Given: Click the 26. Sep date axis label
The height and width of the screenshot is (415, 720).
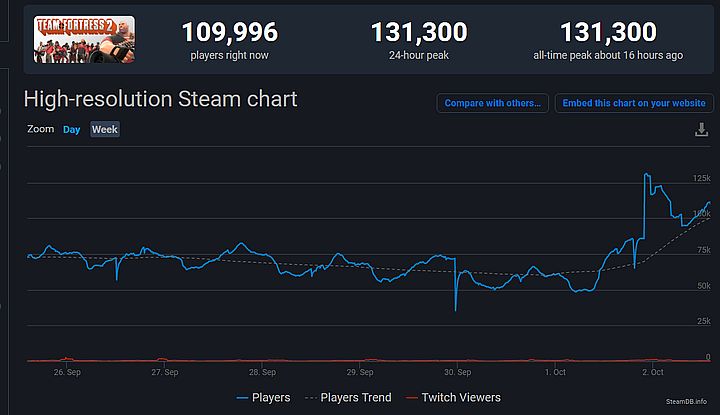Looking at the screenshot, I should pyautogui.click(x=66, y=373).
